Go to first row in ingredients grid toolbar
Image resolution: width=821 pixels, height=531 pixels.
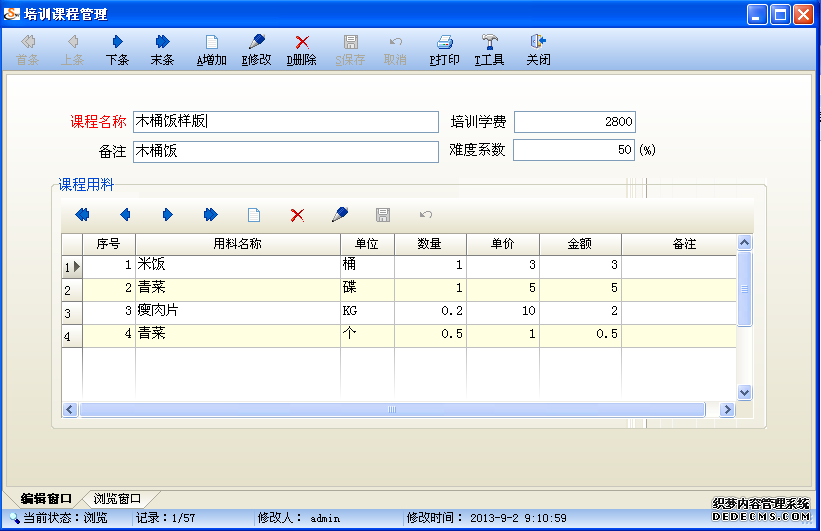pyautogui.click(x=82, y=215)
